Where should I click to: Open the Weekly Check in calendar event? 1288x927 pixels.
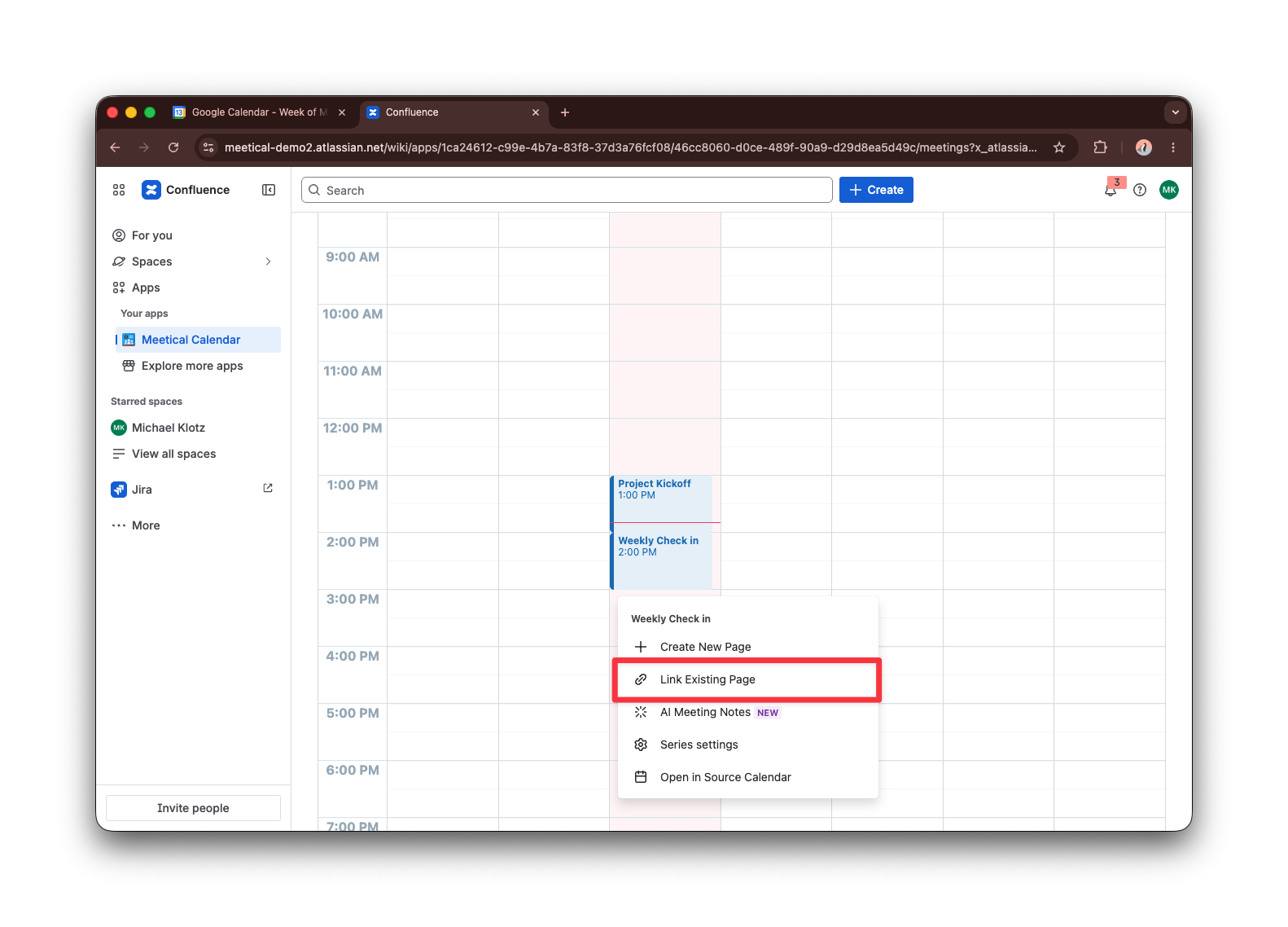point(661,560)
